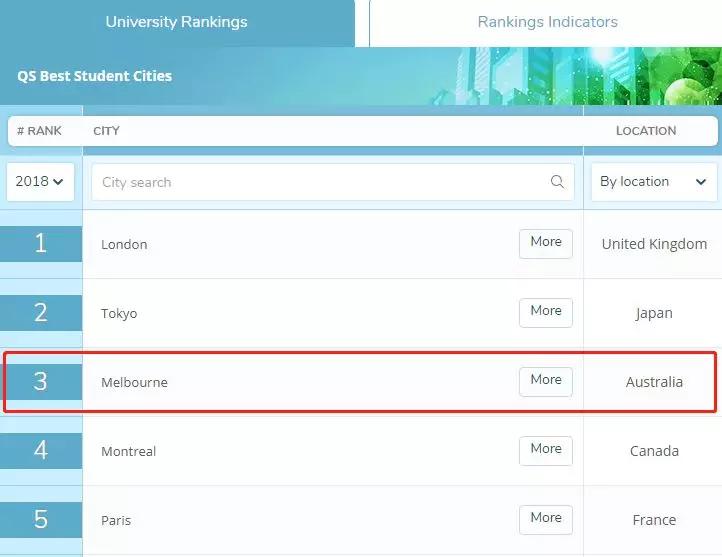The width and height of the screenshot is (722, 557).
Task: Click Canada location cell
Action: 654,451
